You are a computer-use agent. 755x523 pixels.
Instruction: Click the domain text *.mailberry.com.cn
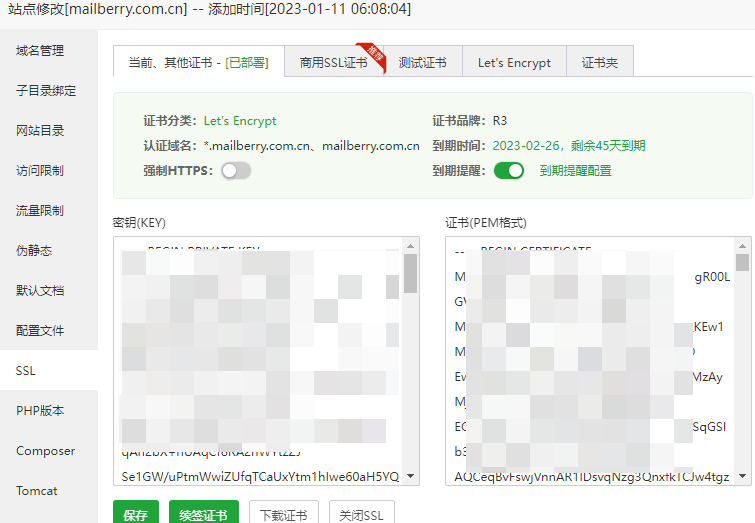tap(257, 145)
